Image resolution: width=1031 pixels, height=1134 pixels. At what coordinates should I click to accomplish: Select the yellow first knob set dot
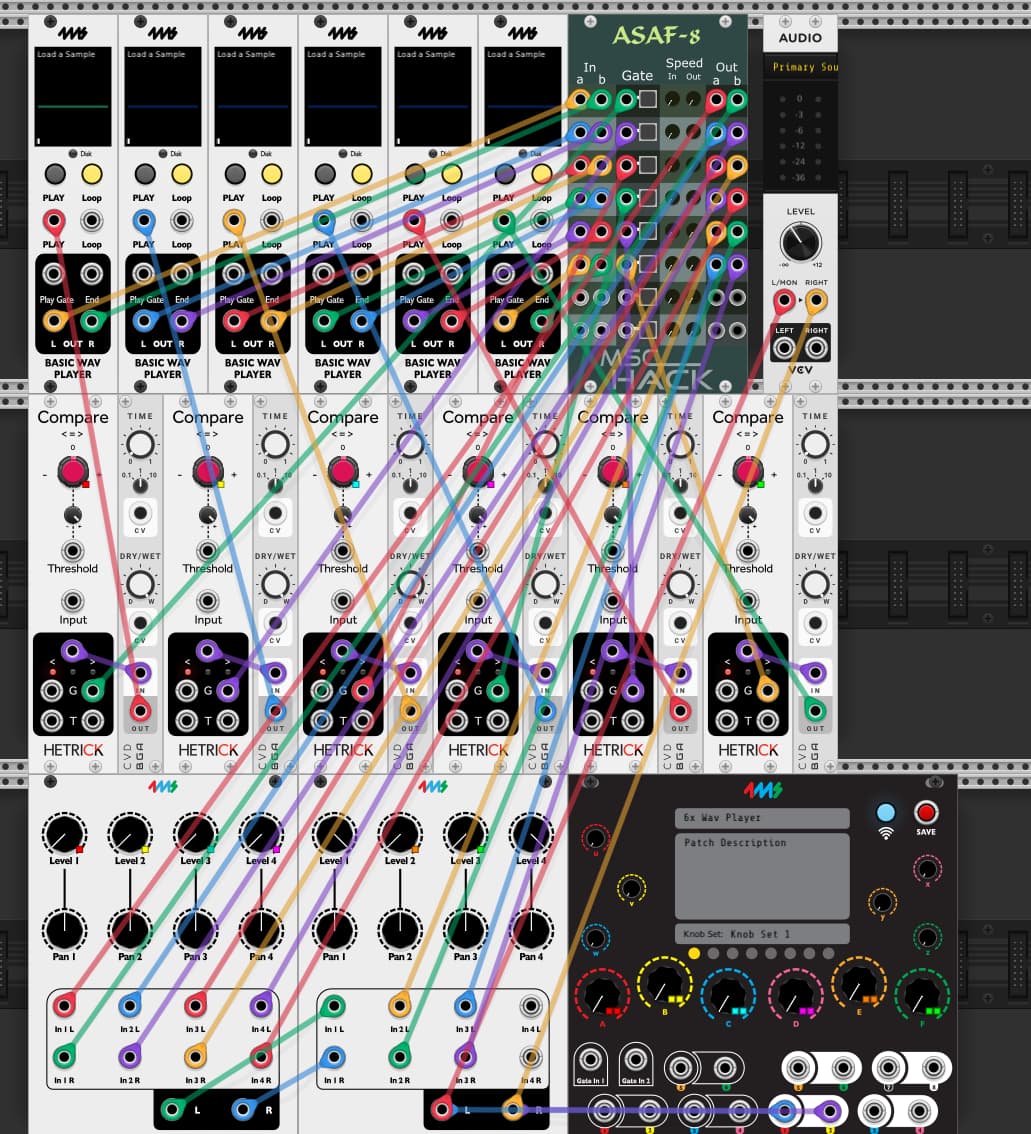(x=694, y=953)
